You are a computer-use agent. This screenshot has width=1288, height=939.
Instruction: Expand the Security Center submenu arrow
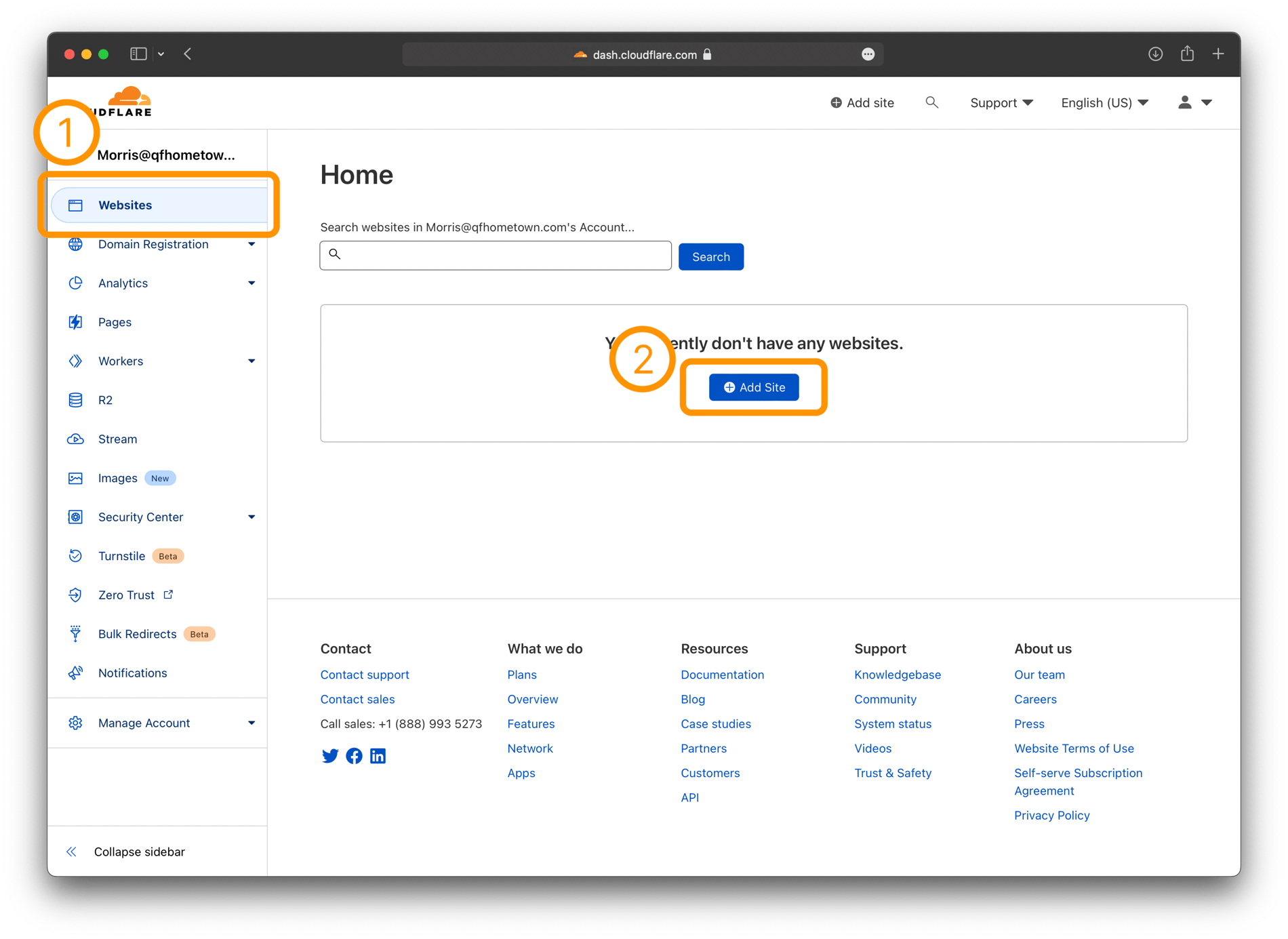251,517
